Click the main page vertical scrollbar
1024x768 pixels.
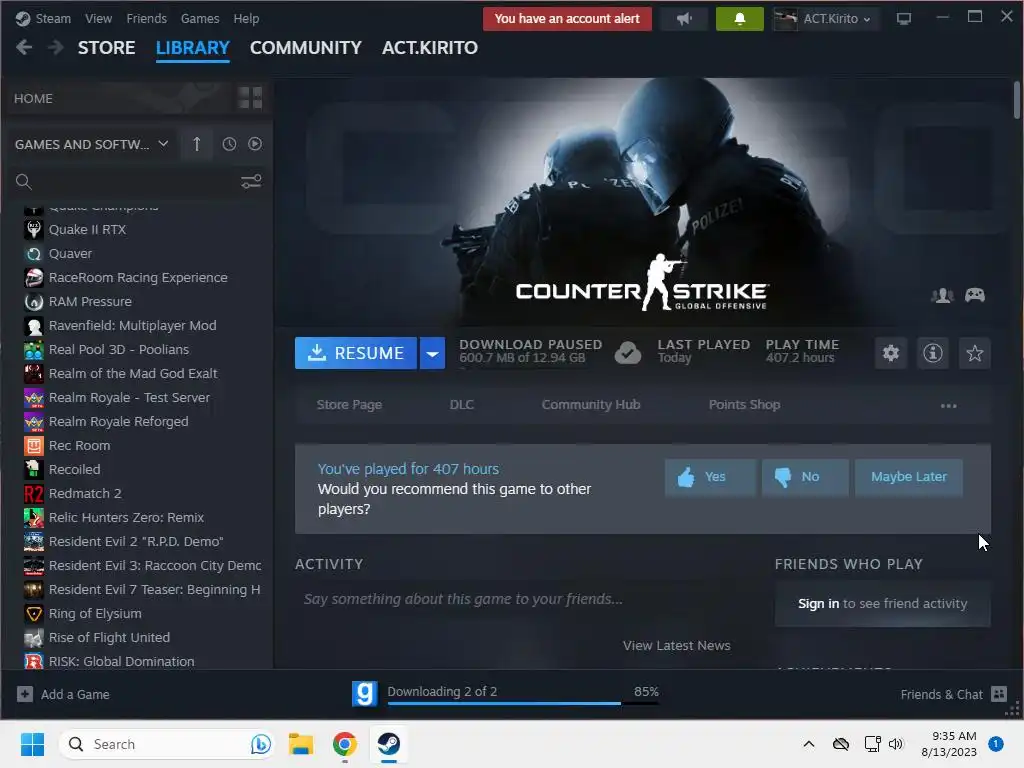tap(1017, 100)
